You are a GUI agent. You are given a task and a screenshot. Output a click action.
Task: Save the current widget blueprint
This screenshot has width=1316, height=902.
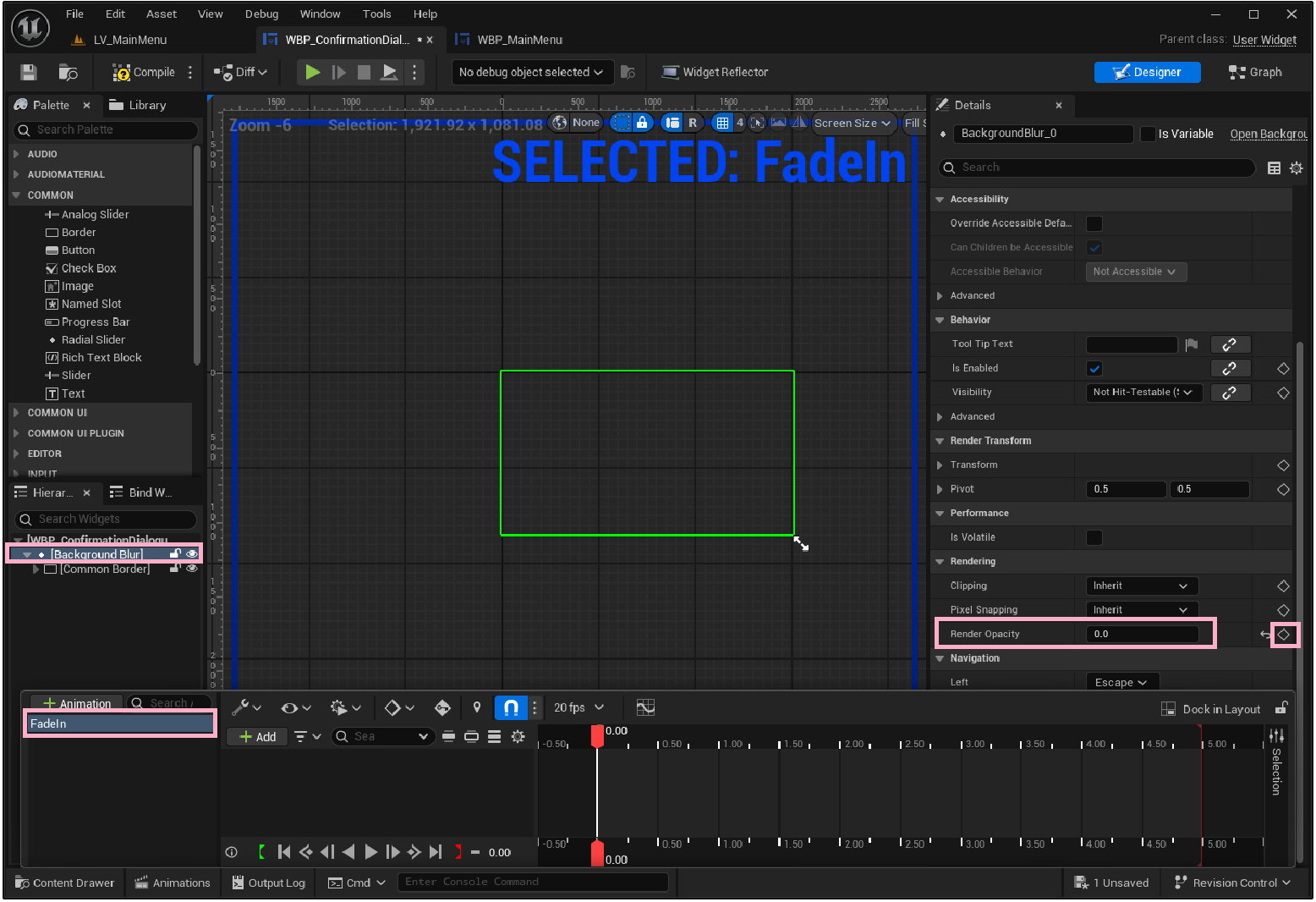point(29,73)
